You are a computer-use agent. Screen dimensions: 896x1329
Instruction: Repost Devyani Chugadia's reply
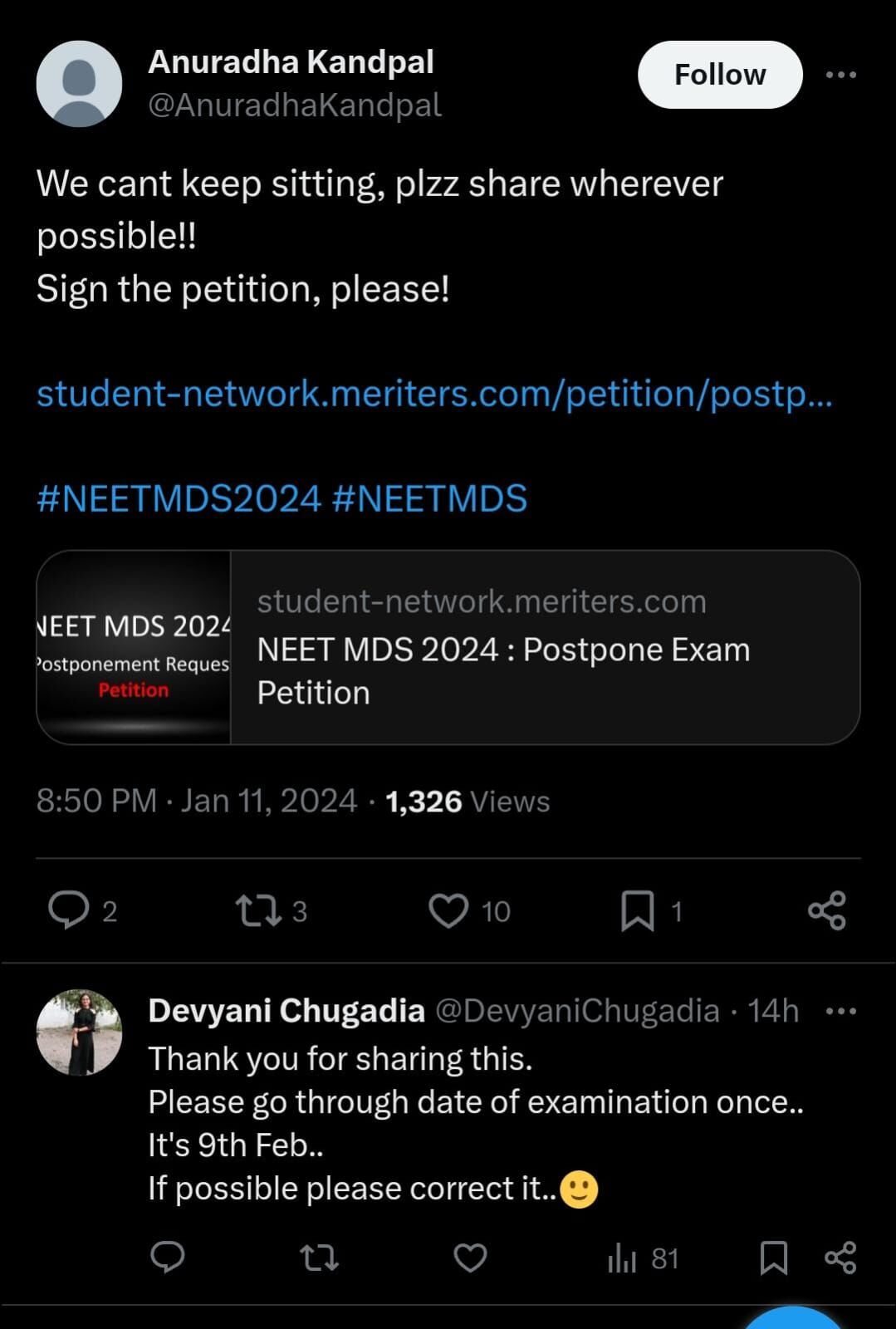(319, 1258)
